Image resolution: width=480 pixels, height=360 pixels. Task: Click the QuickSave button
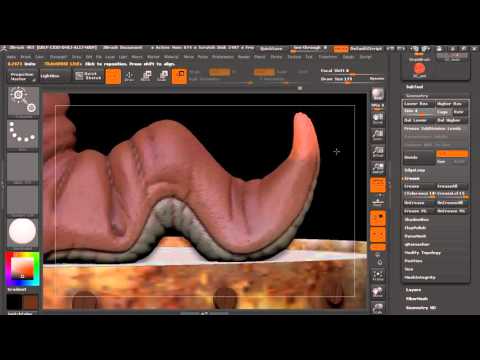(x=271, y=49)
